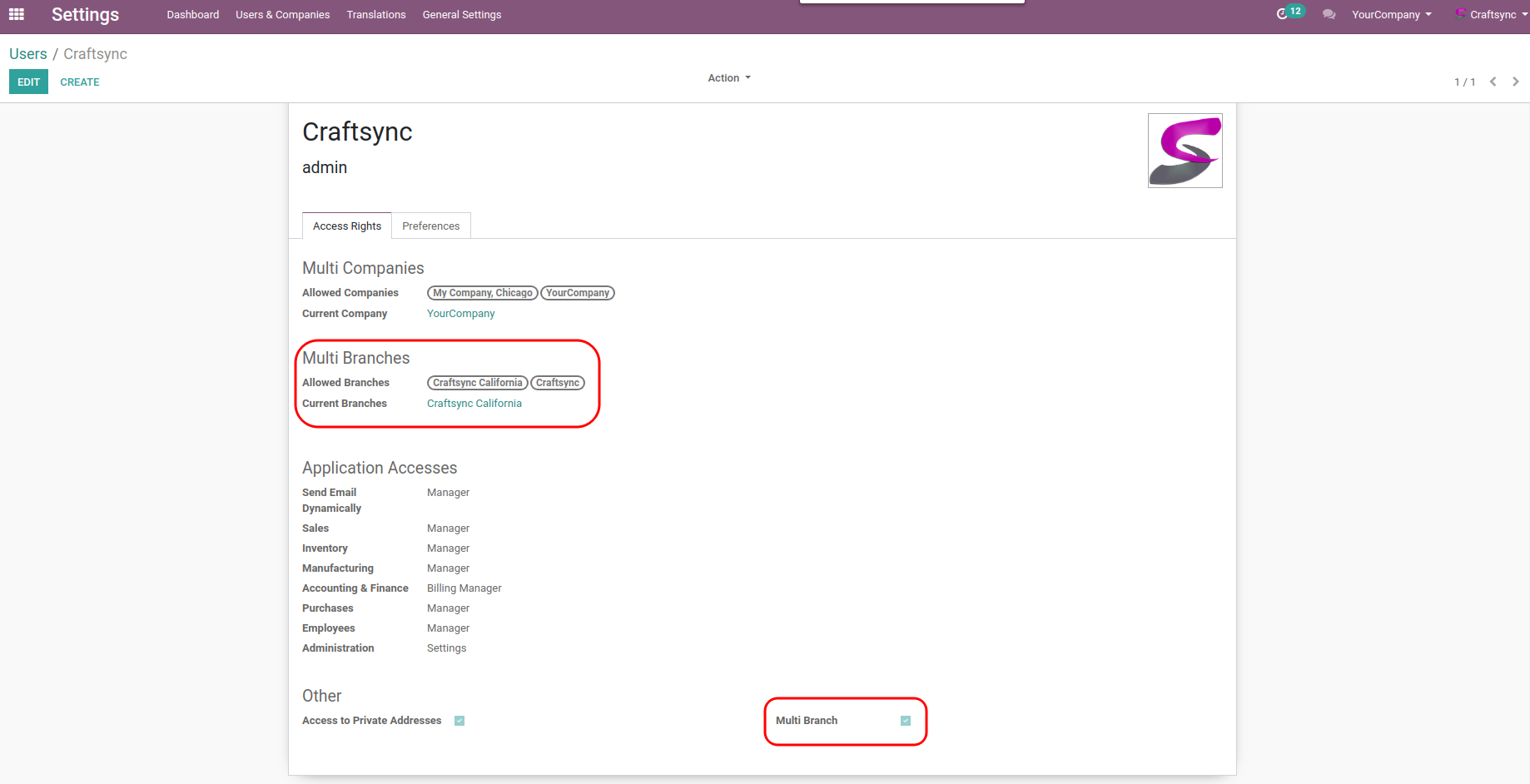Open the activities clock icon with badge 12
This screenshot has height=784, width=1530.
pyautogui.click(x=1283, y=14)
